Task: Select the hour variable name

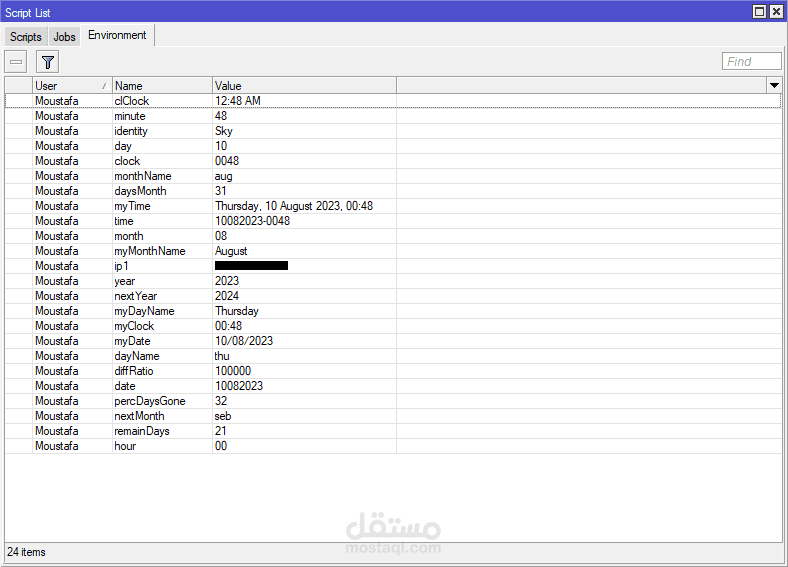Action: 125,446
